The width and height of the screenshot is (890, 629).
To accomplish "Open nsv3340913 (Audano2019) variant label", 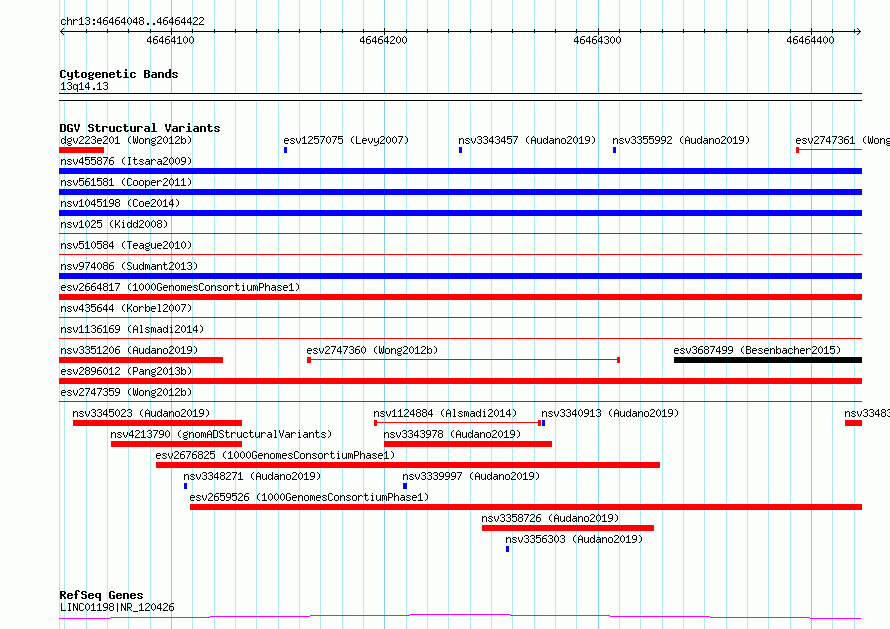I will [x=610, y=413].
